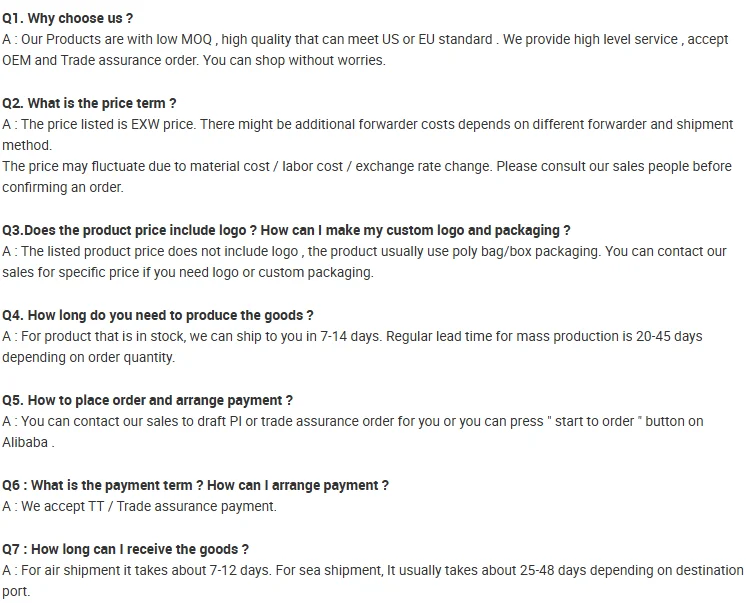
Task: Click the 'Q1. Why choose us ?' heading
Action: 68,19
